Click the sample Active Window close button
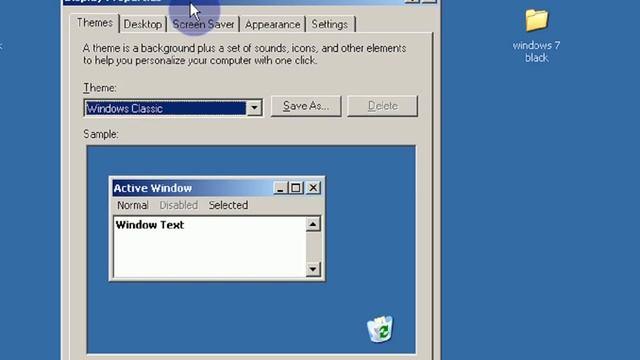640x360 pixels. tap(313, 188)
